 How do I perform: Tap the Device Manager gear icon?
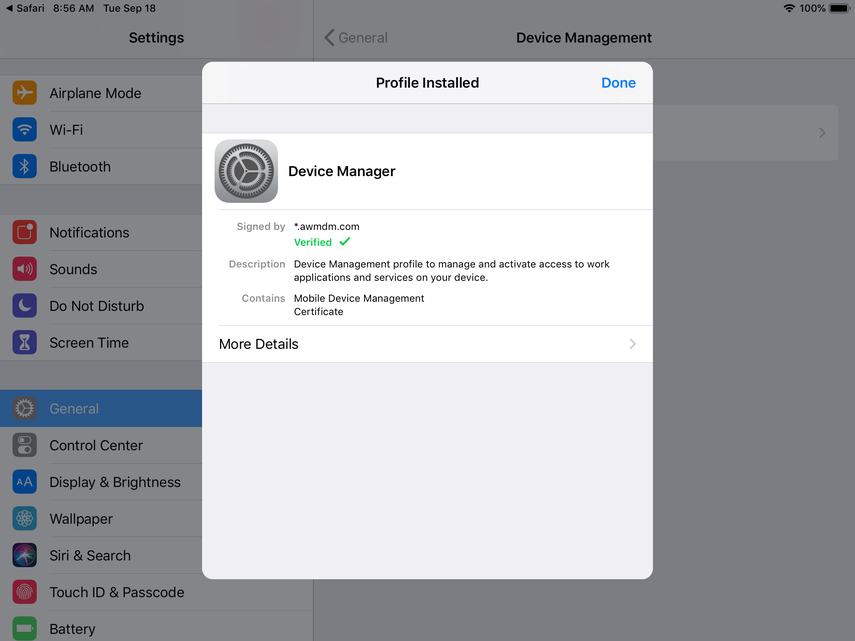tap(246, 171)
